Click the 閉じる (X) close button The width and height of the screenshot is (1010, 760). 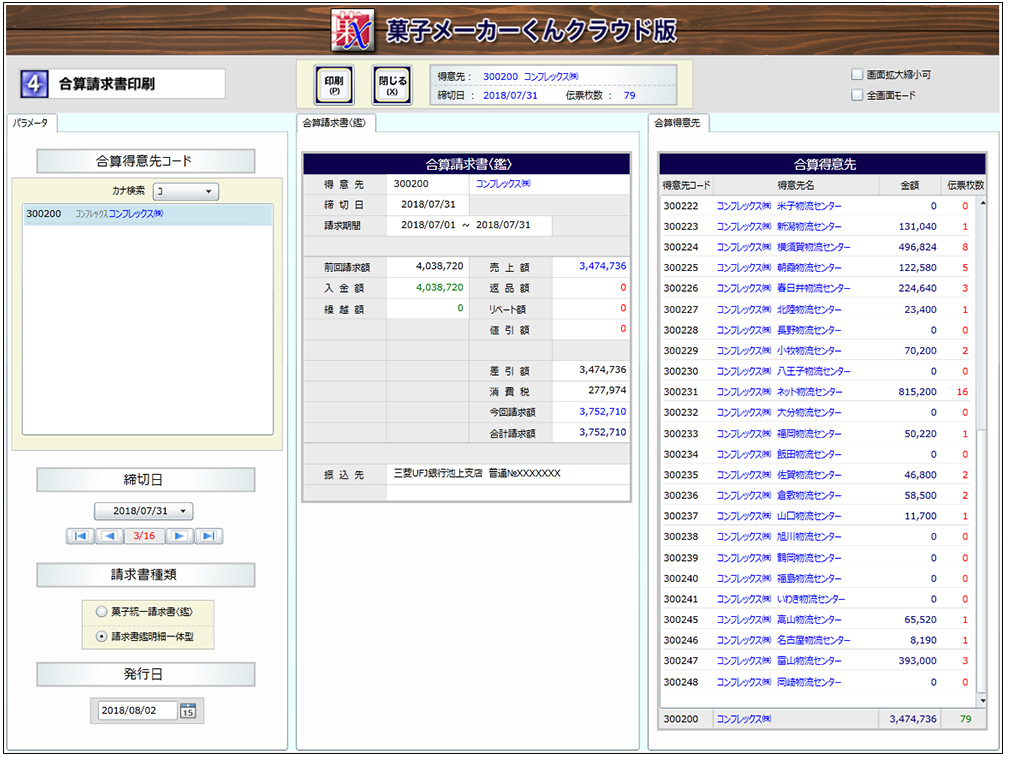point(392,85)
